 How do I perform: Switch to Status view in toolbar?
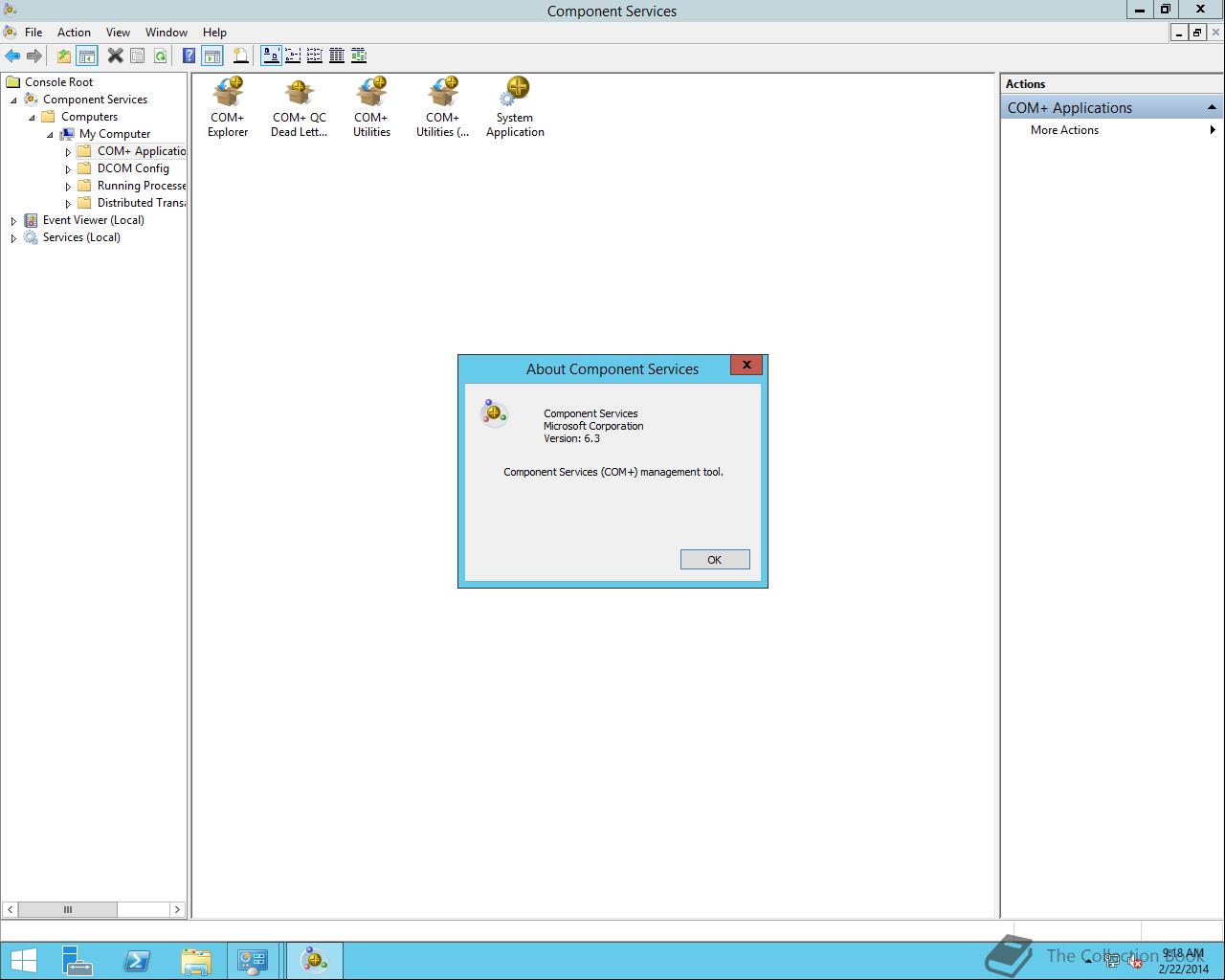(359, 56)
